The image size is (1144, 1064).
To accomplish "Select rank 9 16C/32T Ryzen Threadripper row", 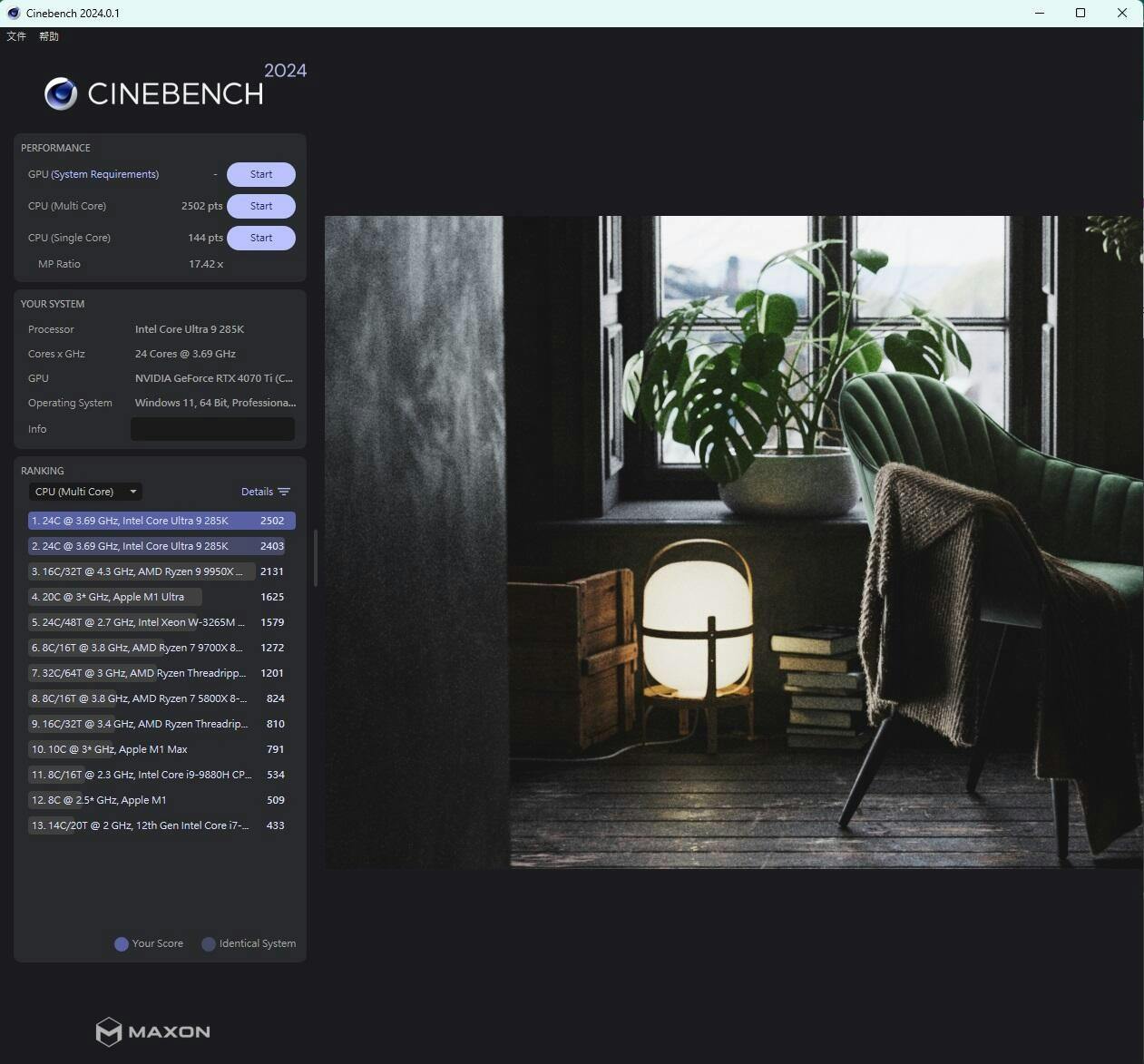I will click(x=161, y=724).
